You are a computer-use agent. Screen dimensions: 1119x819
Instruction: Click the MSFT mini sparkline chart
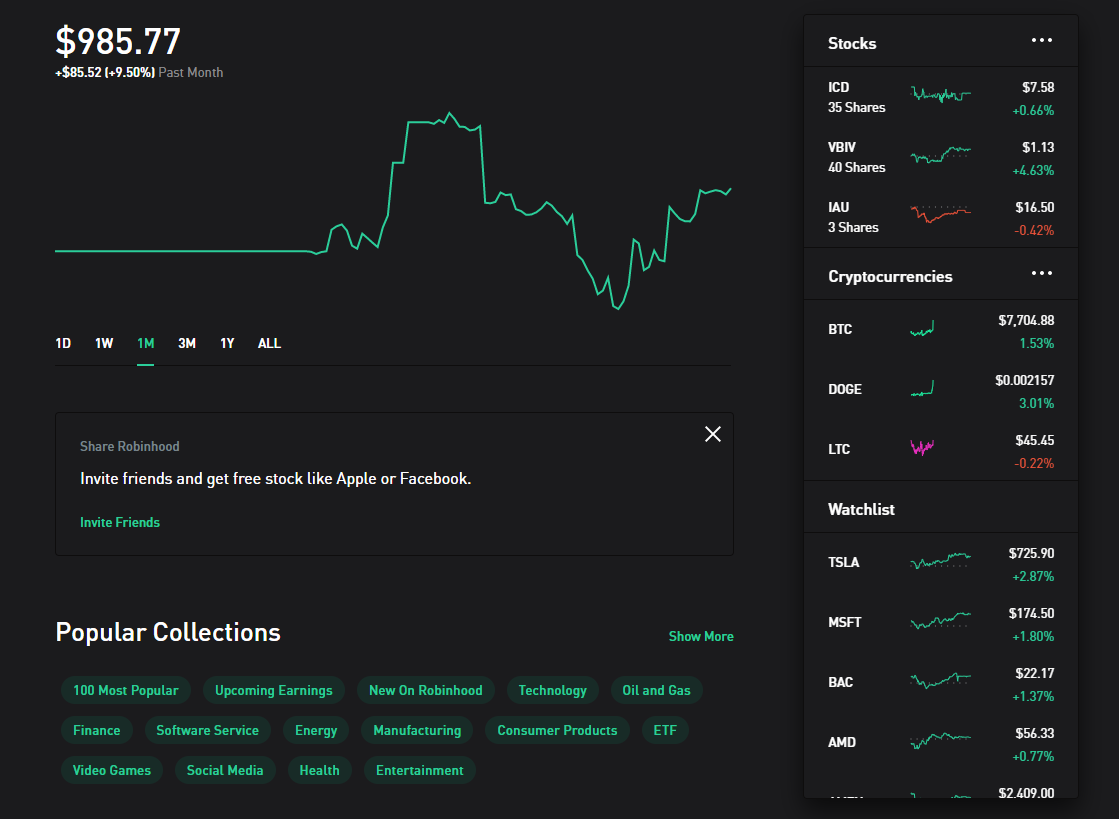click(941, 621)
